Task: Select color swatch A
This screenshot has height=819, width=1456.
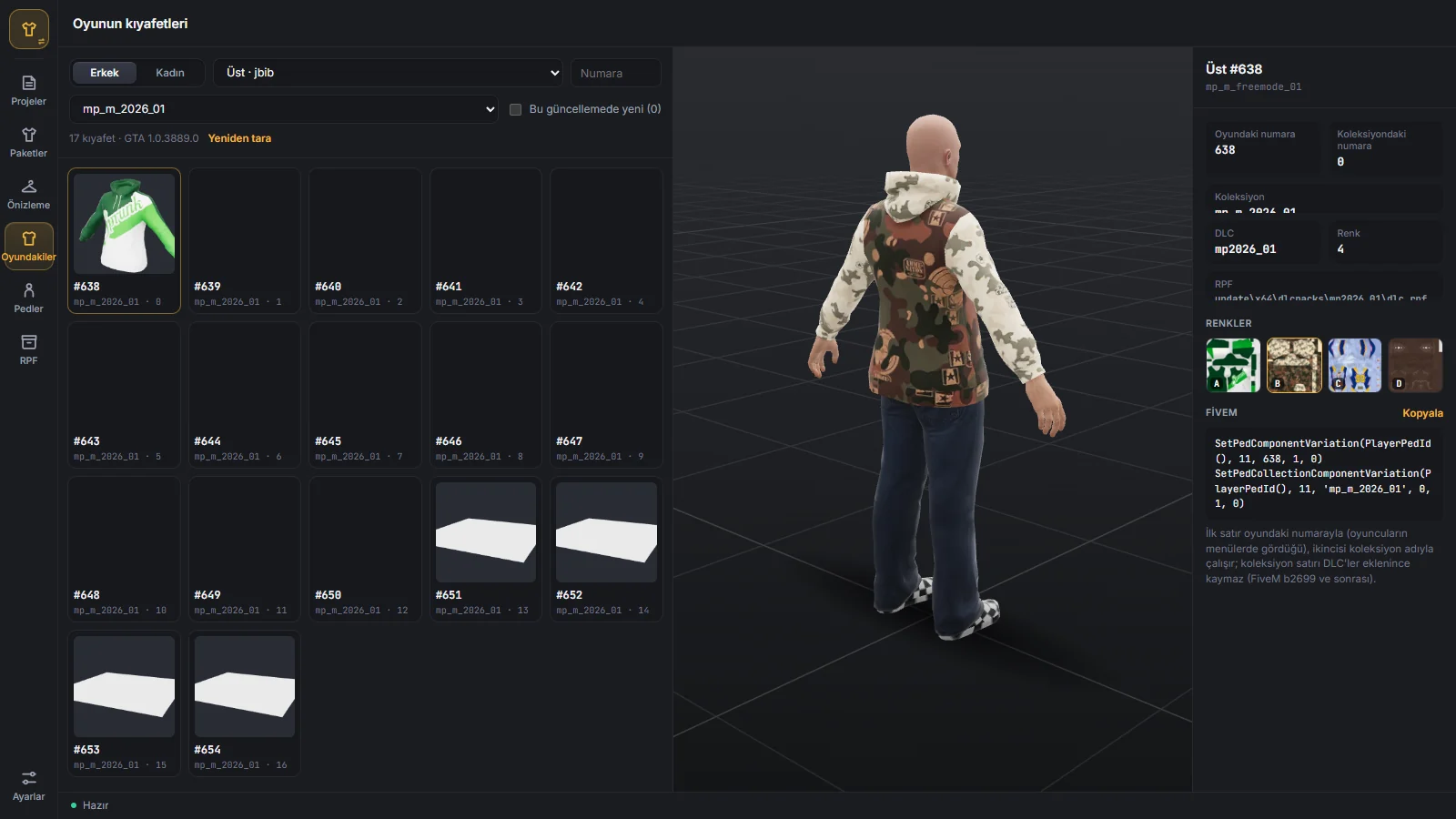Action: pyautogui.click(x=1233, y=365)
